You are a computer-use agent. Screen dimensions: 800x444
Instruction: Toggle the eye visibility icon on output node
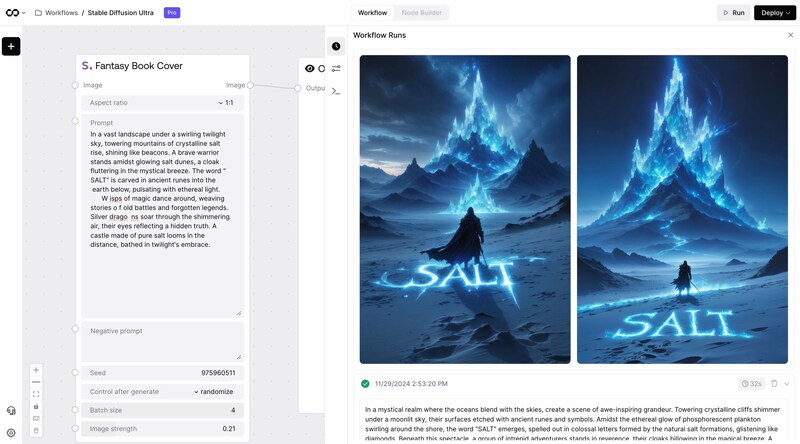point(309,68)
